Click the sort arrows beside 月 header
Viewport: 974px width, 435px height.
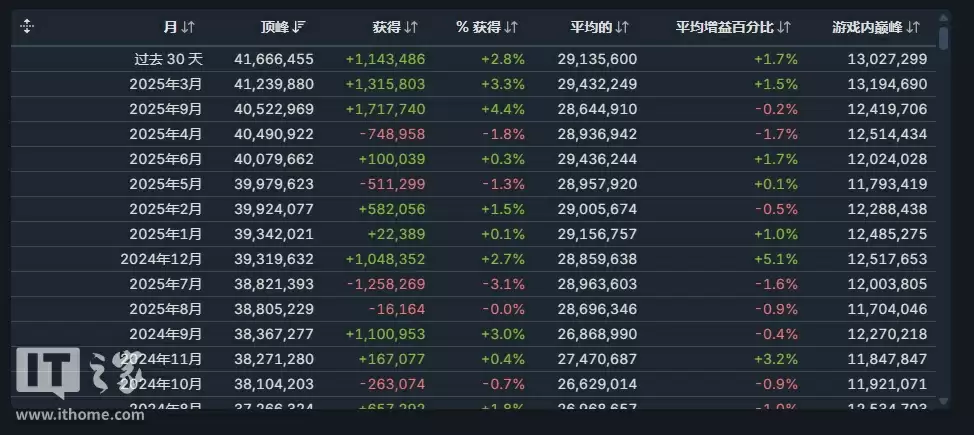pos(188,26)
